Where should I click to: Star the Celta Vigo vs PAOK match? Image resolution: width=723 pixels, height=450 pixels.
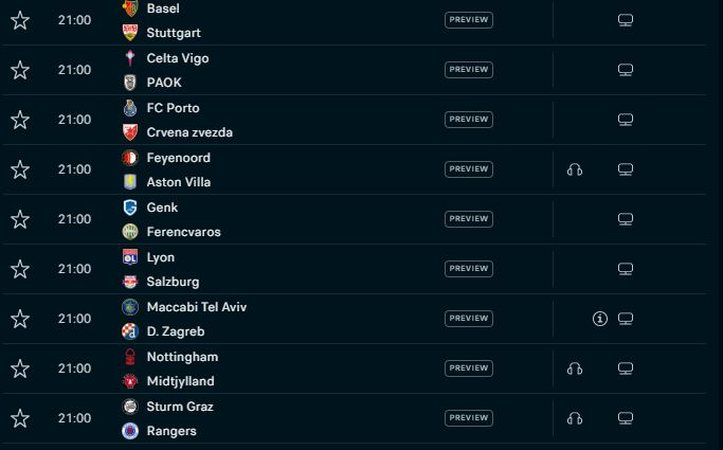click(20, 70)
